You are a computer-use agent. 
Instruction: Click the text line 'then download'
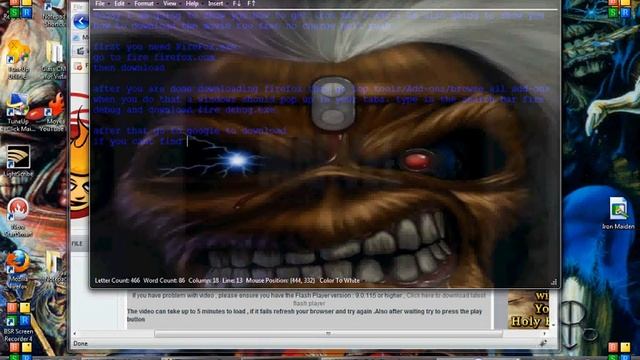tap(129, 68)
